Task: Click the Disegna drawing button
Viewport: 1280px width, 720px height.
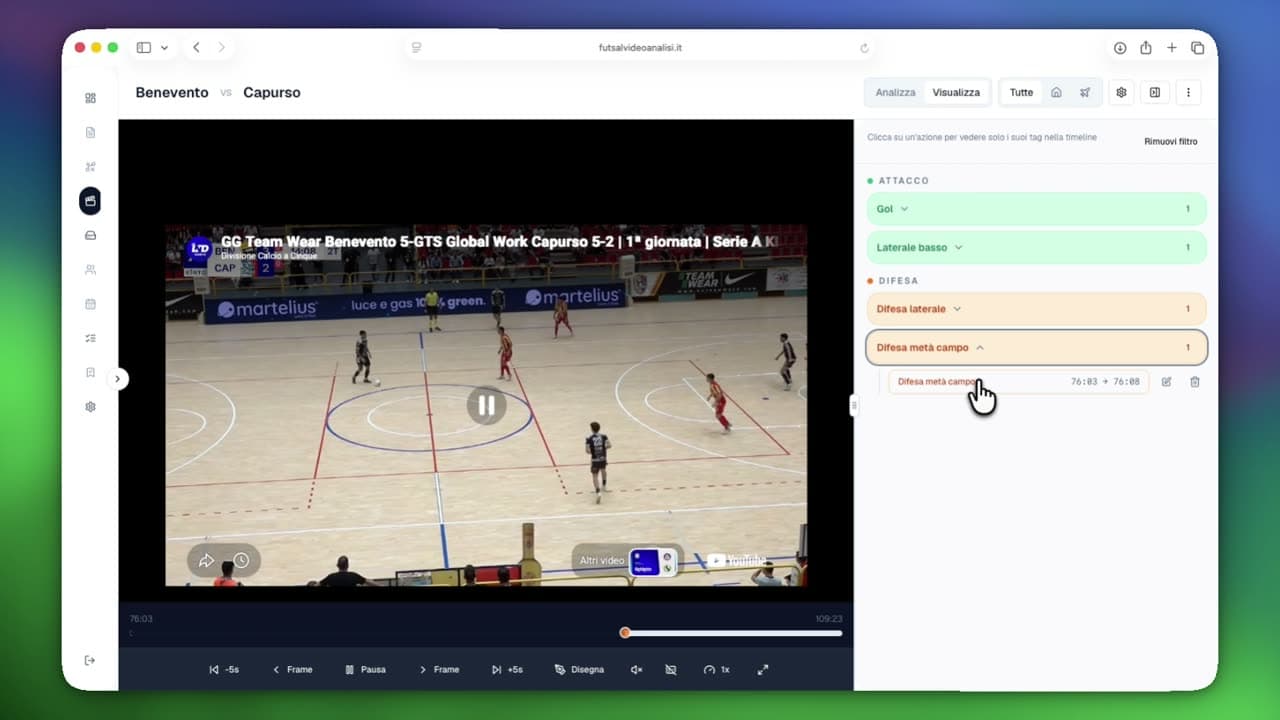Action: [x=579, y=670]
